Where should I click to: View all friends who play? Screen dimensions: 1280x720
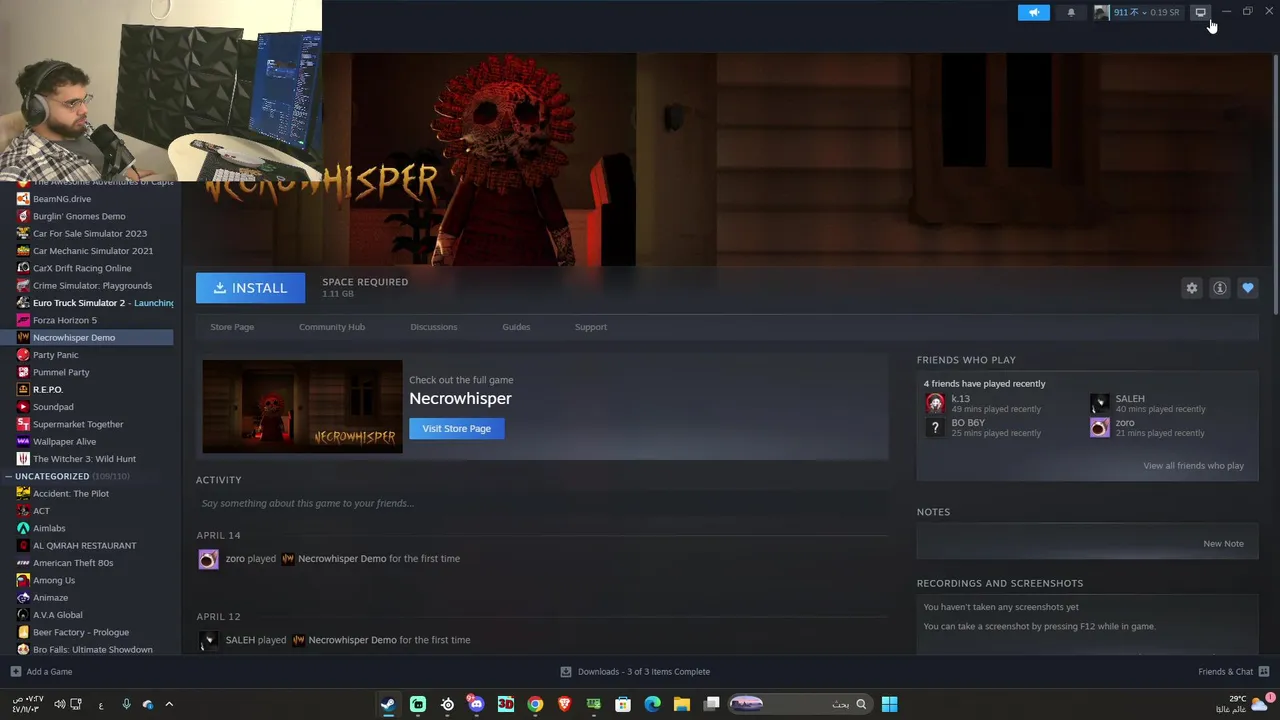pyautogui.click(x=1193, y=466)
